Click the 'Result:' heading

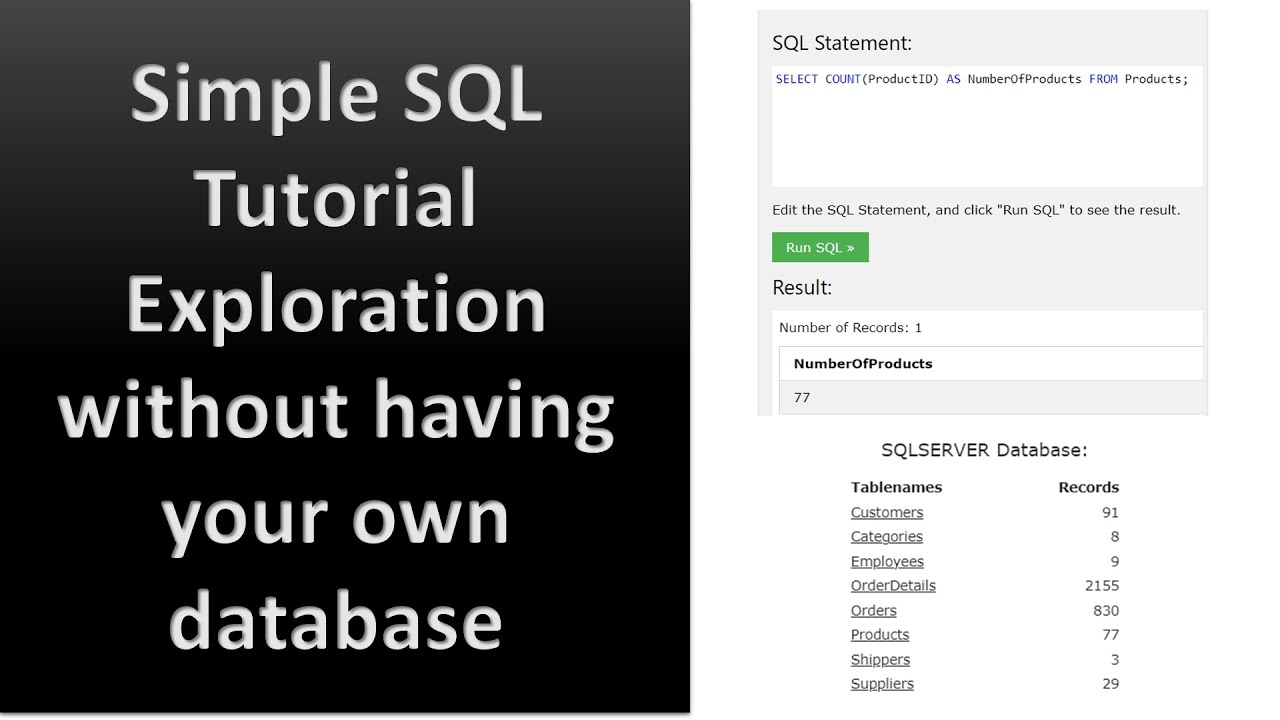coord(802,288)
